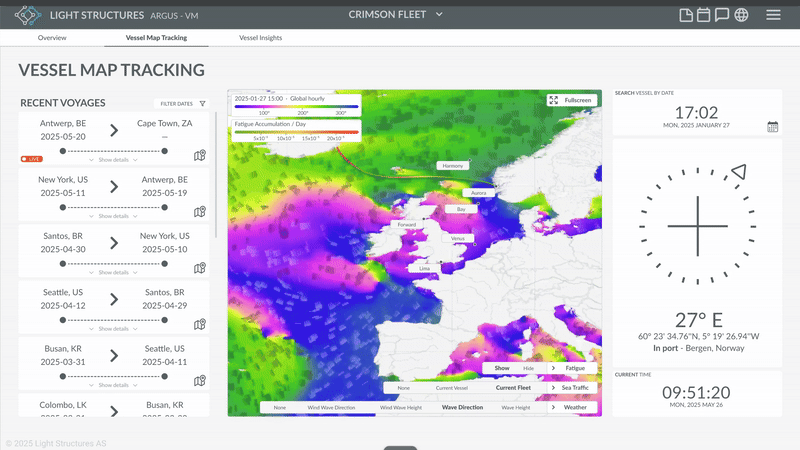Click the globe language icon
The image size is (800, 450).
pos(741,15)
